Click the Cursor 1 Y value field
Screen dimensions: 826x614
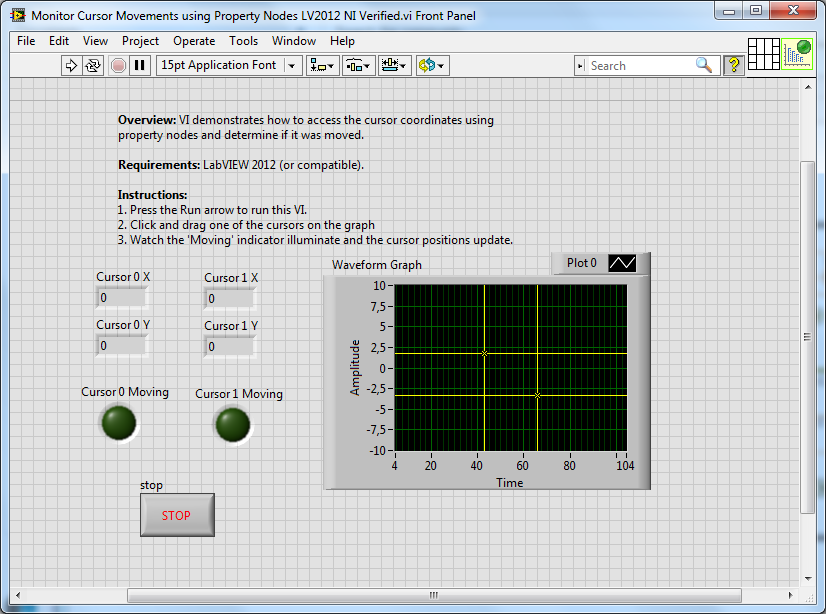pyautogui.click(x=230, y=346)
